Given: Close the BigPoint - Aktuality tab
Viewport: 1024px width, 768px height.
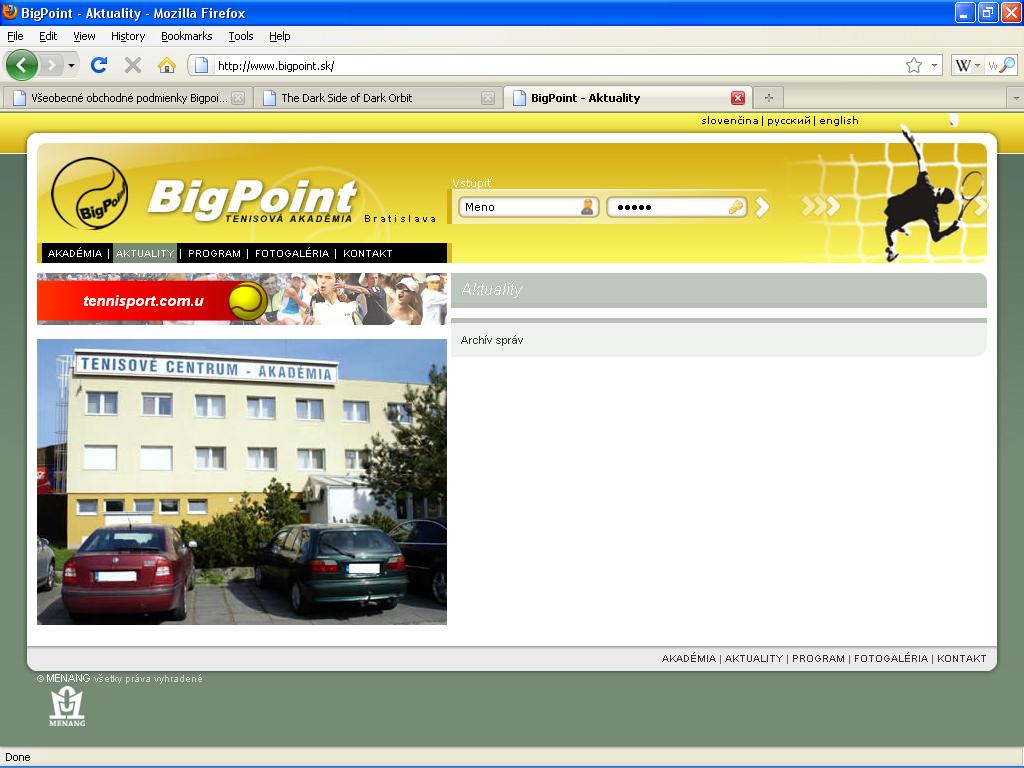Looking at the screenshot, I should point(738,98).
